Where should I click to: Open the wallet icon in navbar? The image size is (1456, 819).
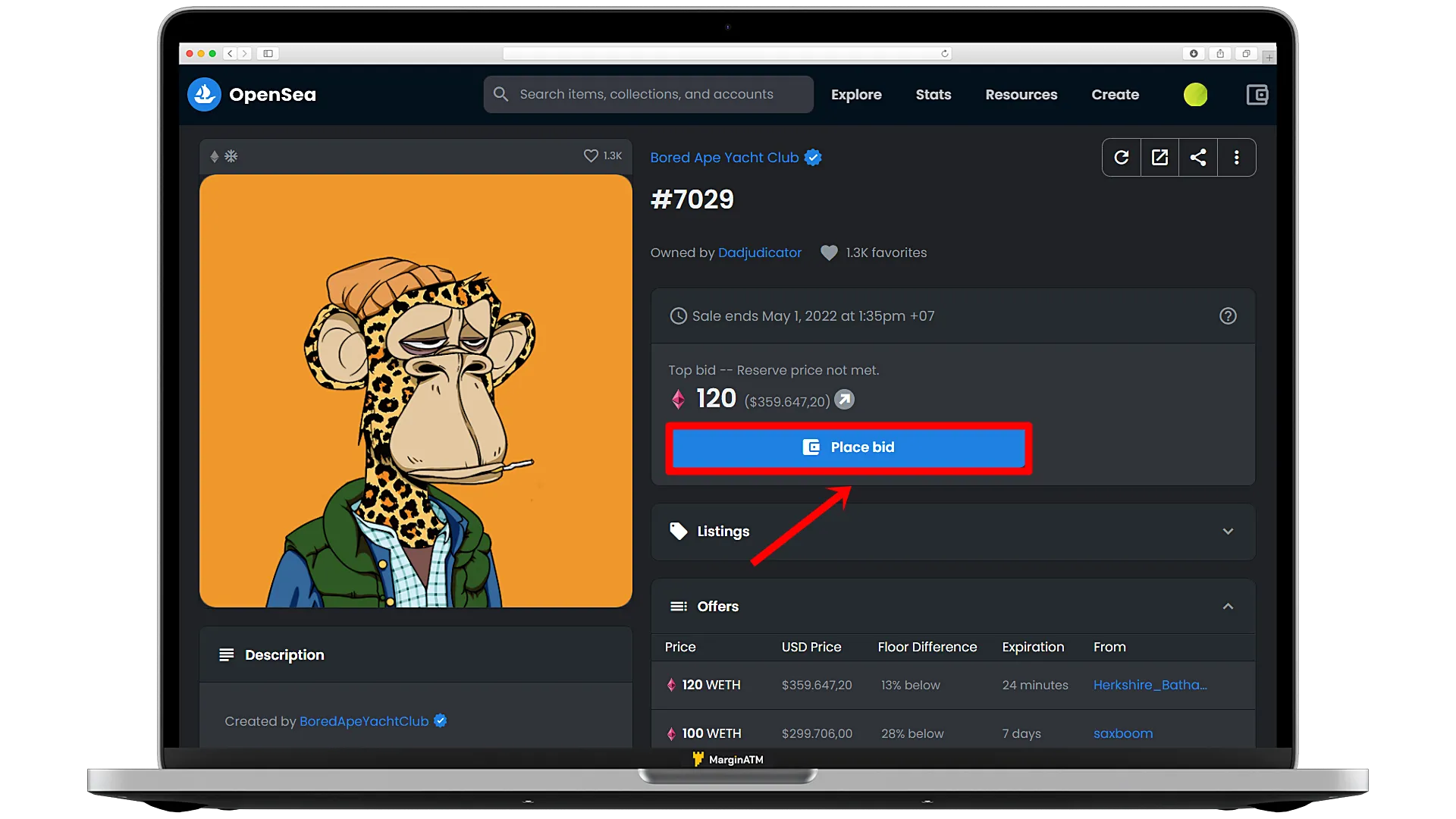click(1257, 95)
